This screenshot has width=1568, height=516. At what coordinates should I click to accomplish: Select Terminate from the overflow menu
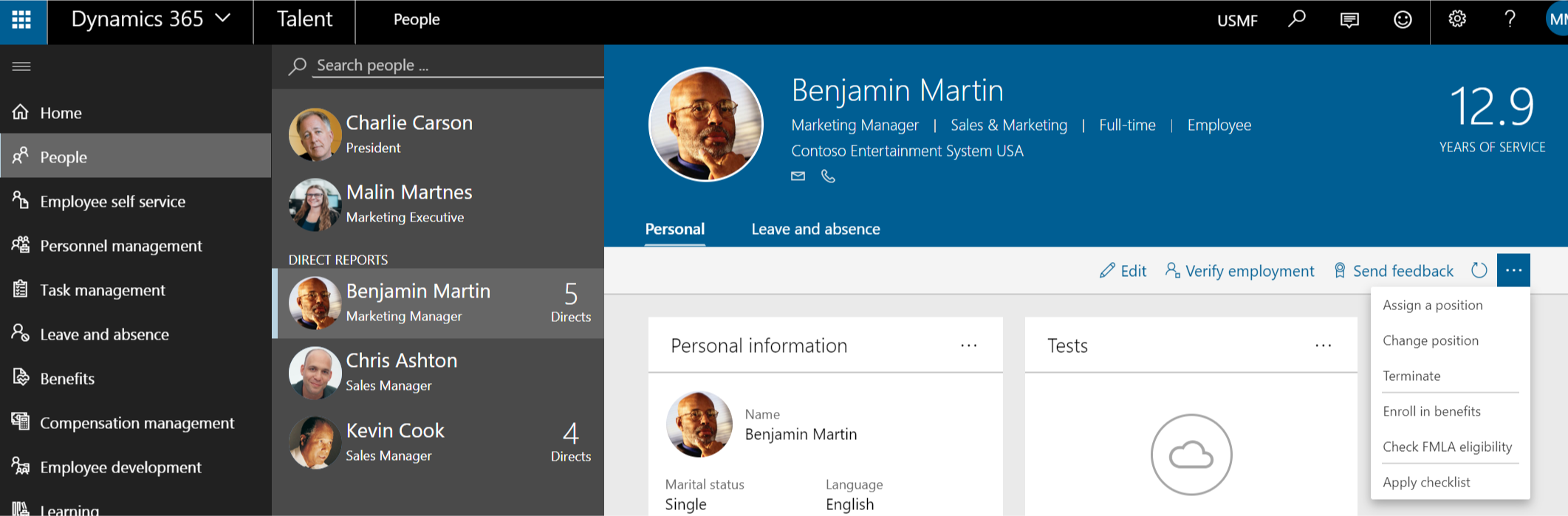1411,376
